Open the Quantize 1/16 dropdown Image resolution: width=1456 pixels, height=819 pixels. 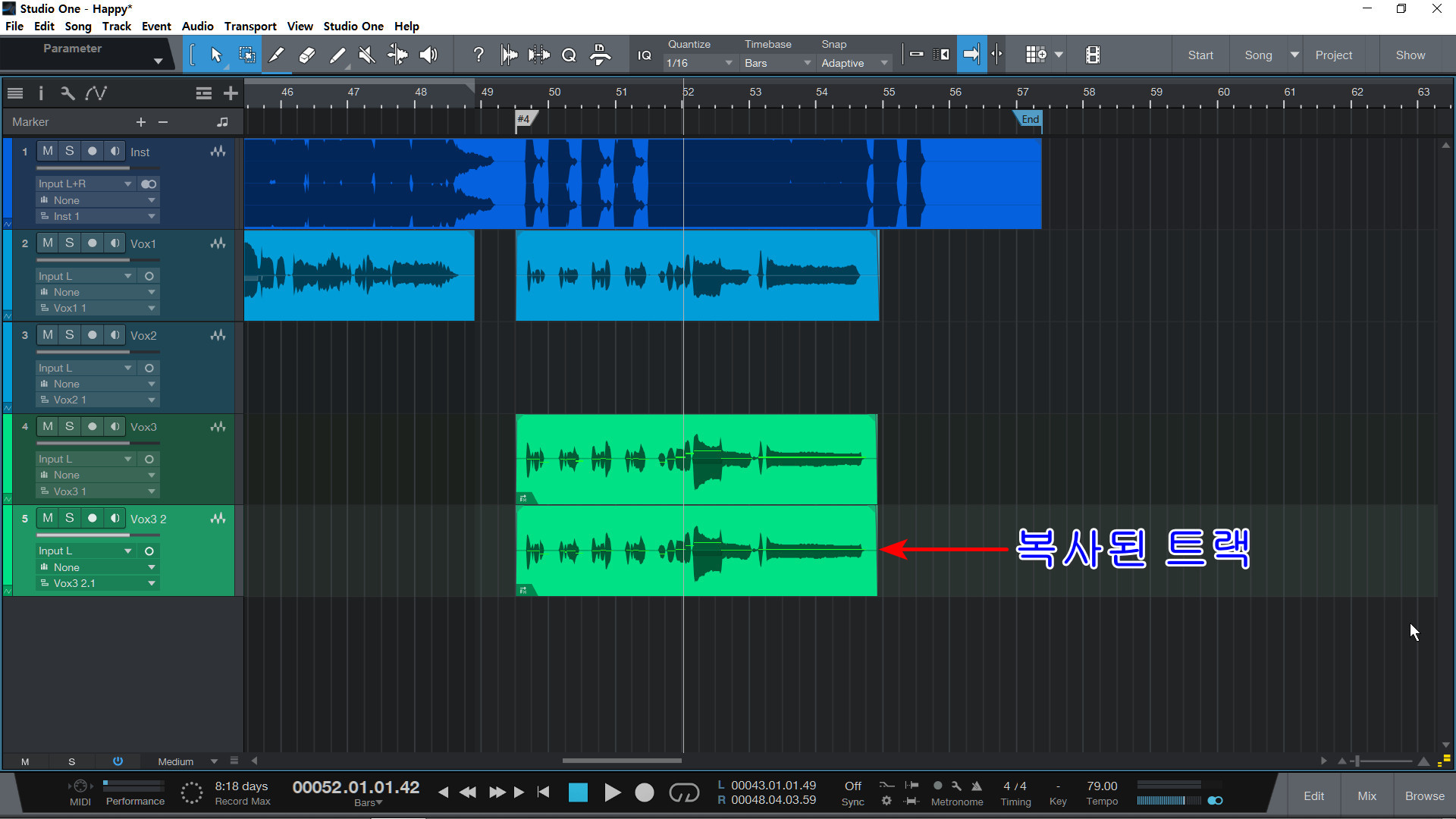tap(698, 63)
